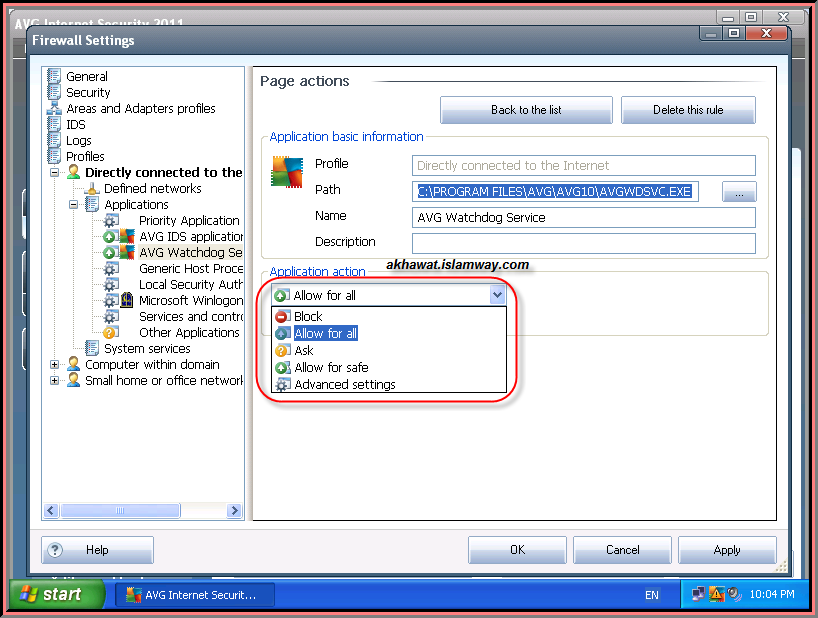
Task: Click the Applications list icon in tree
Action: (92, 204)
